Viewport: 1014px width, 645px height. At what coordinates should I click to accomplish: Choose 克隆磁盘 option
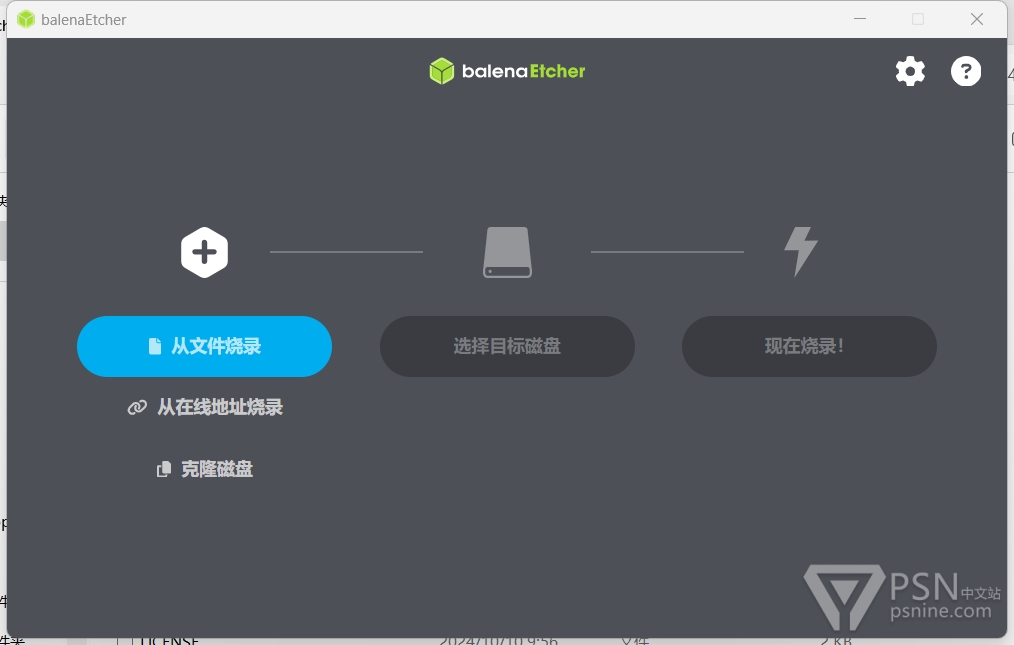pos(204,468)
